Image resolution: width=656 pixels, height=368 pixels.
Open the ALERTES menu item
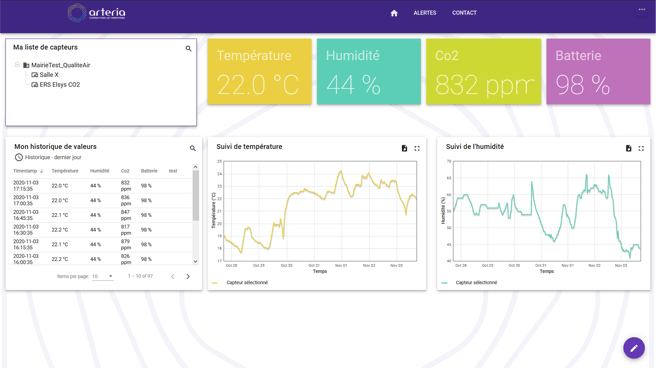click(x=425, y=13)
